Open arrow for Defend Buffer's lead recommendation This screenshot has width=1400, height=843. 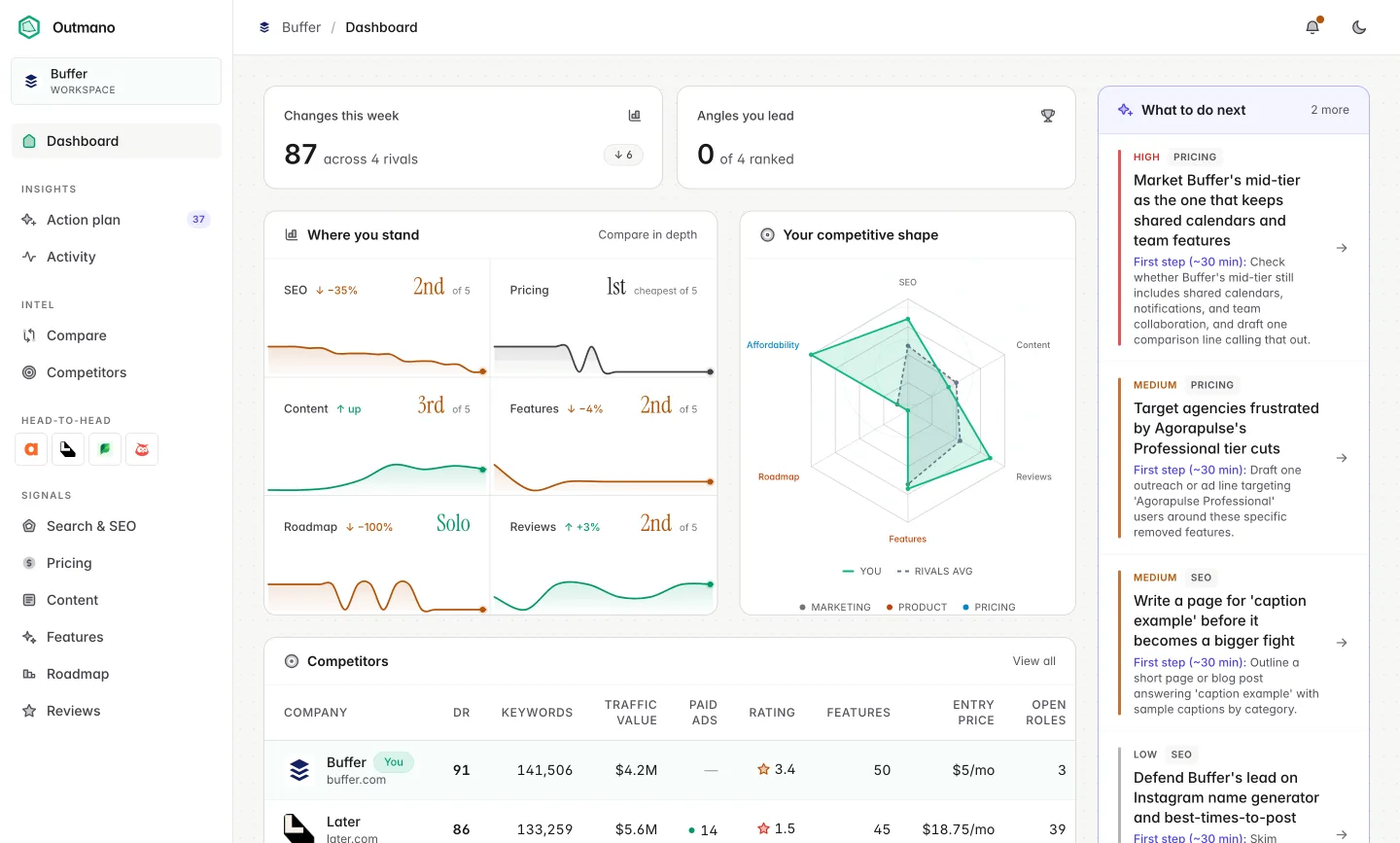click(x=1342, y=834)
